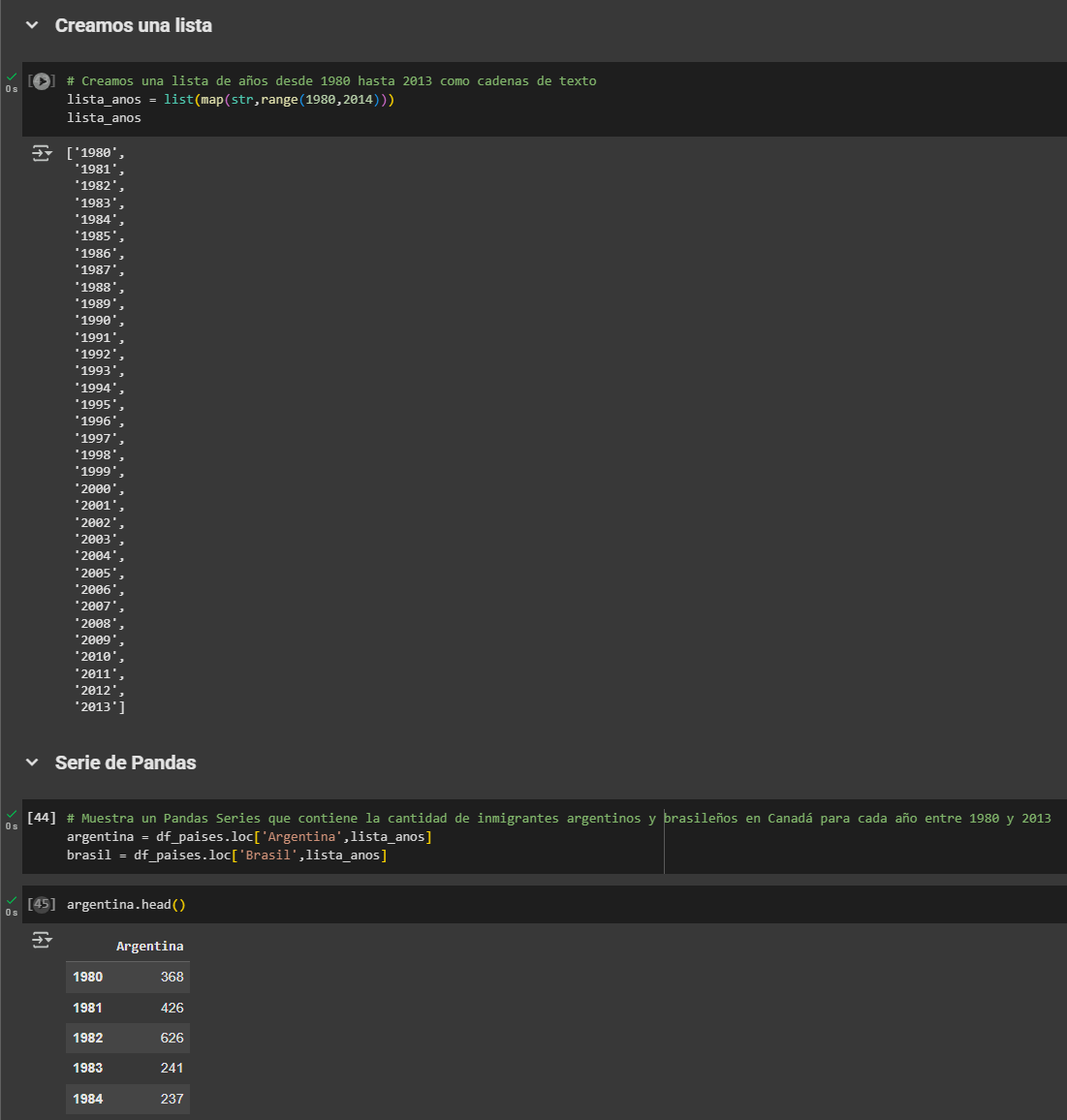
Task: Click '2012' in the years list output
Action: point(96,691)
